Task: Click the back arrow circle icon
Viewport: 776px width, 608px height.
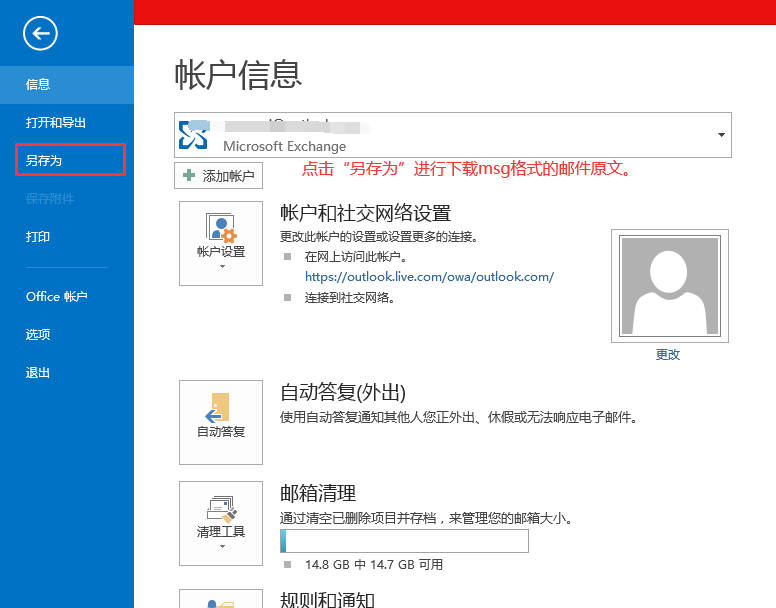Action: point(40,33)
